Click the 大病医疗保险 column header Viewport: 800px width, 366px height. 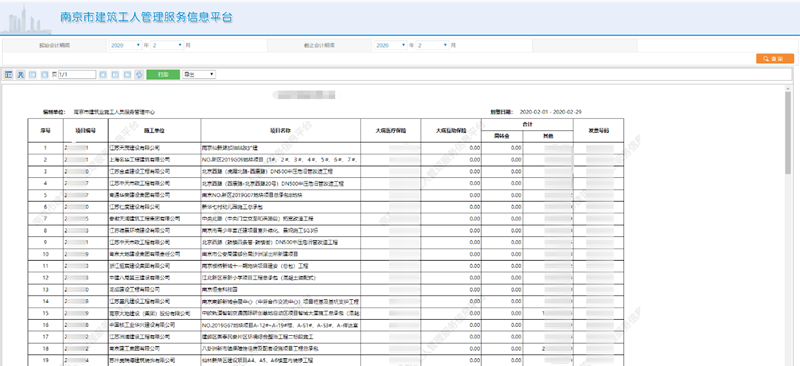[x=391, y=131]
